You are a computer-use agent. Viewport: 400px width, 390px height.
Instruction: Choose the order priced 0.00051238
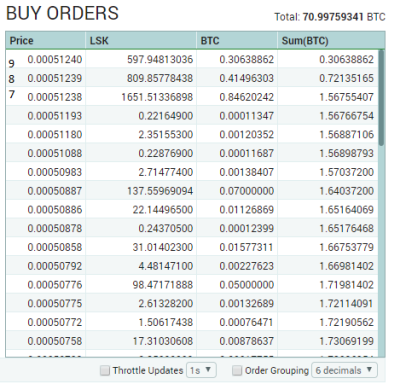192,97
